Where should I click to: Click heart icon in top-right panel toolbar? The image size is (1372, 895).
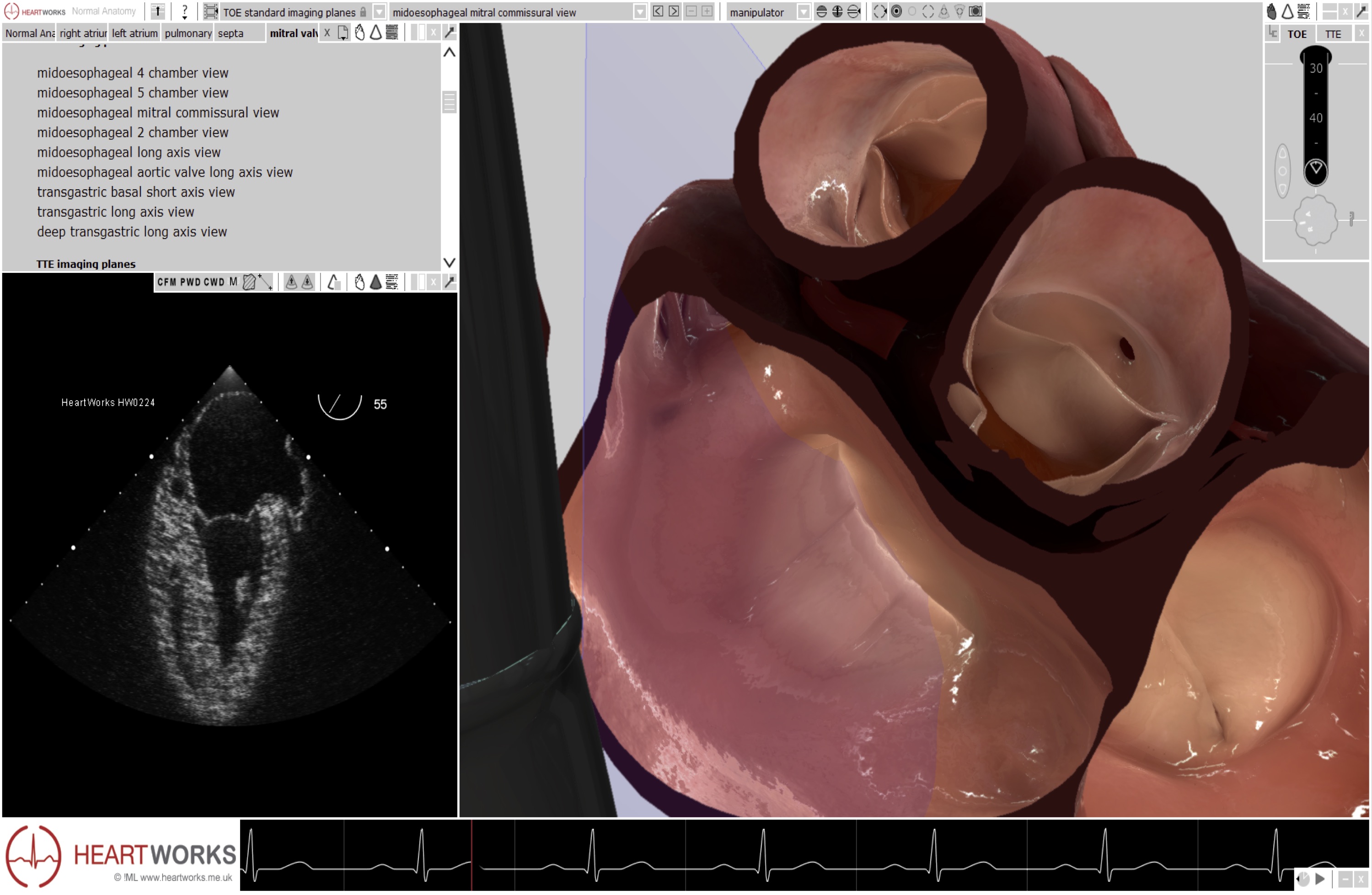click(1272, 11)
